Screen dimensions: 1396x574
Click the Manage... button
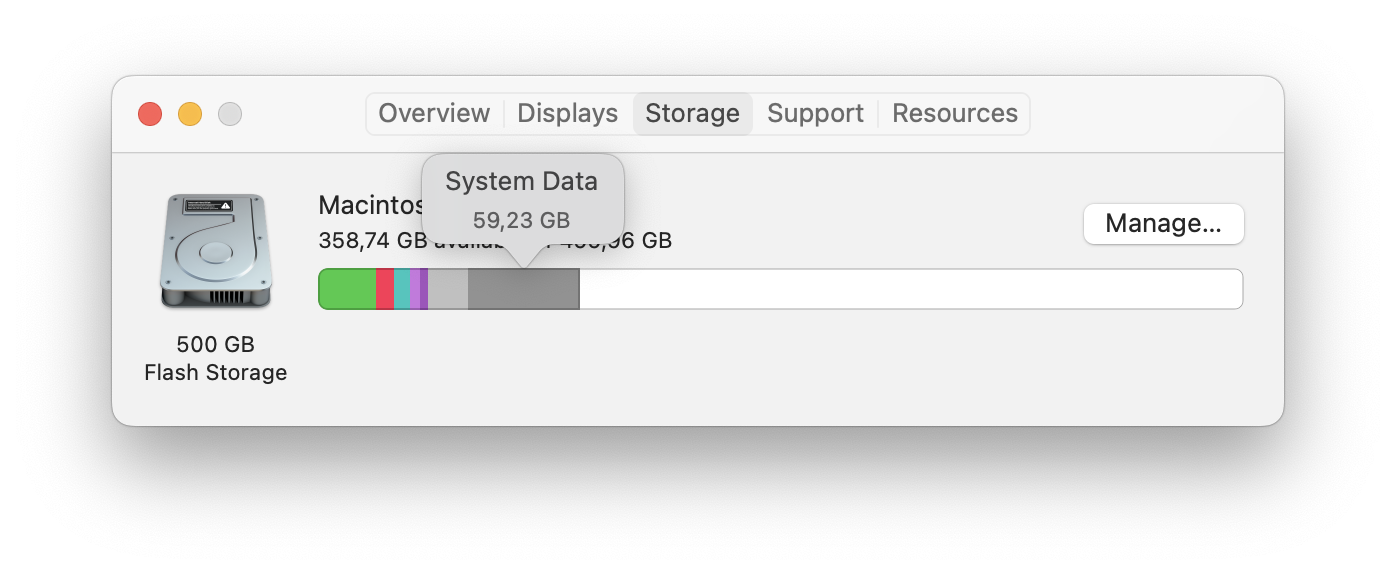[x=1163, y=224]
